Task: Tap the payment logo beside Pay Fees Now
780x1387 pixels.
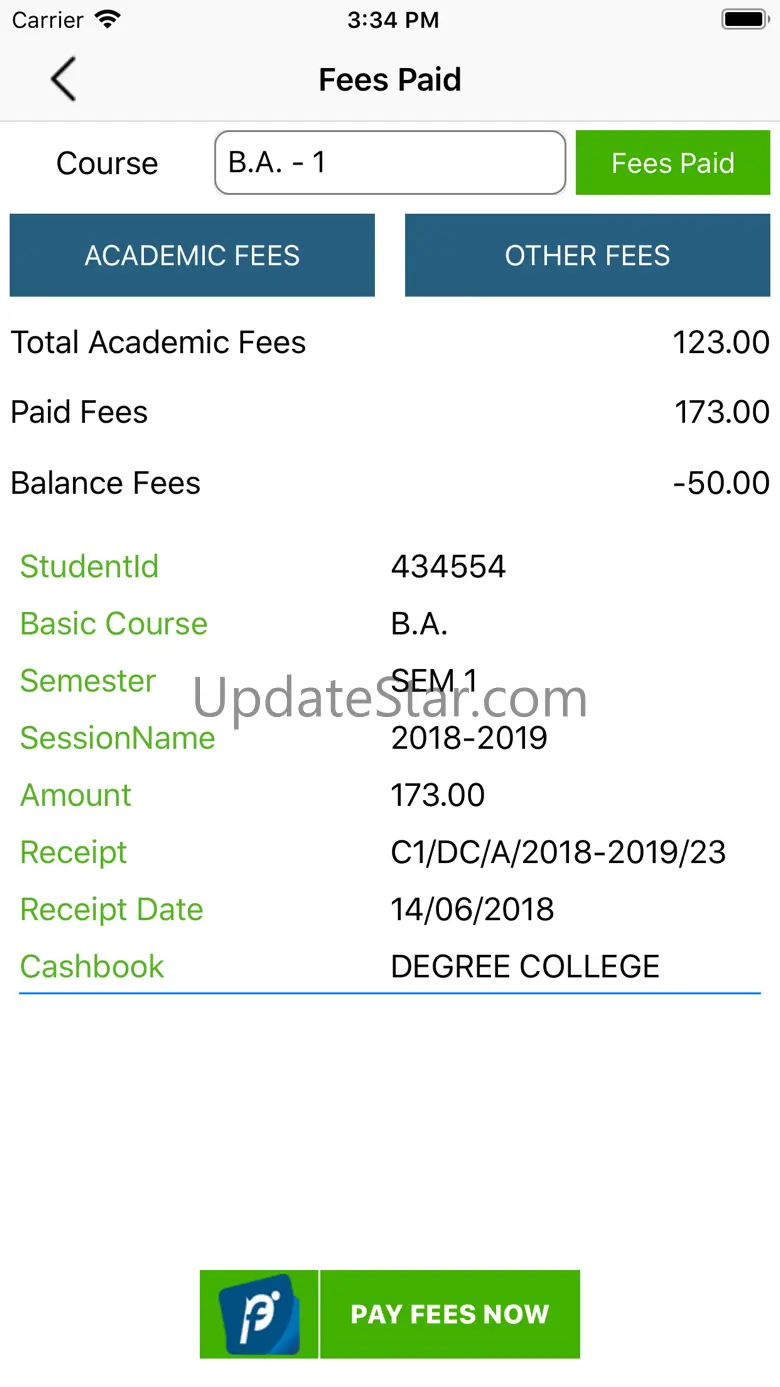Action: 260,1314
